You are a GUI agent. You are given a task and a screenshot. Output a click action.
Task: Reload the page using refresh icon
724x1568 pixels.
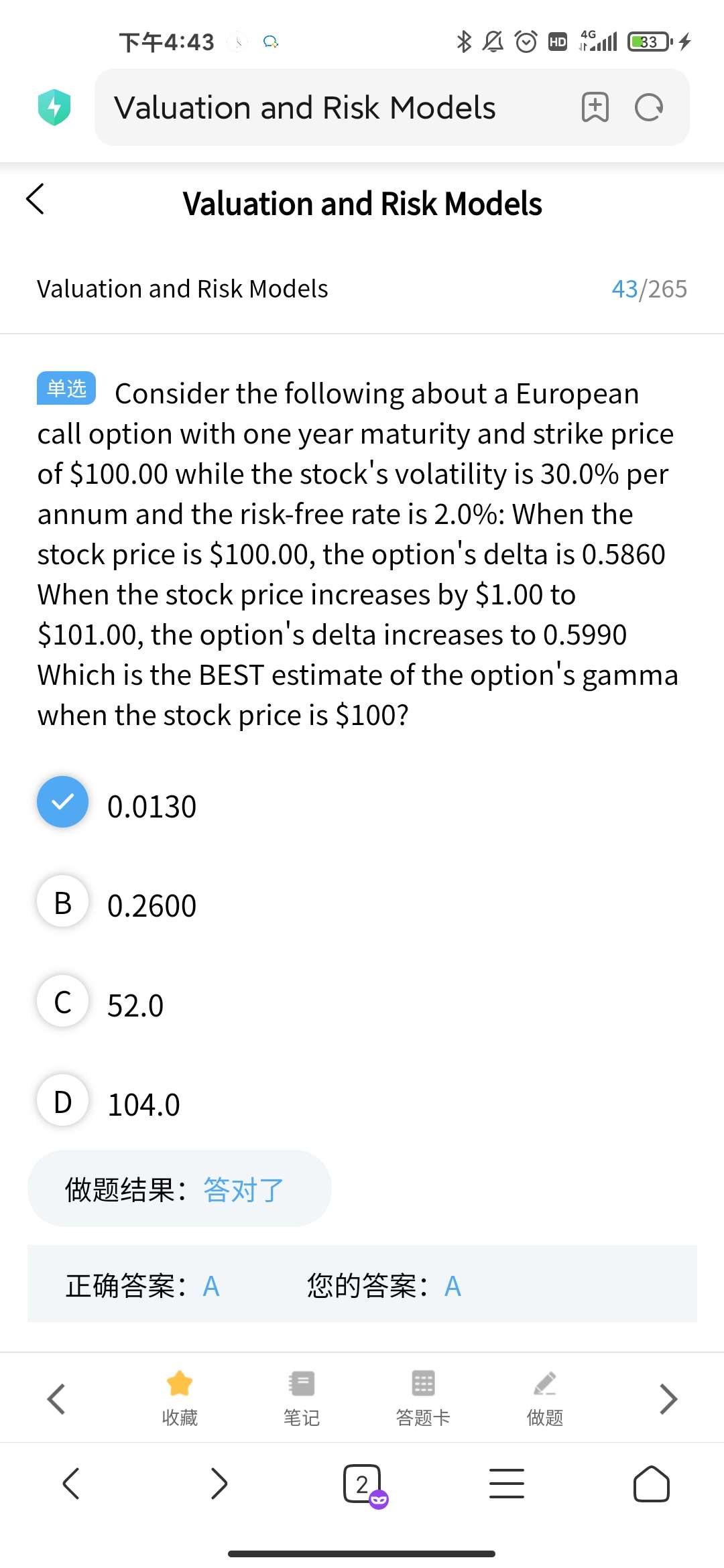tap(648, 107)
